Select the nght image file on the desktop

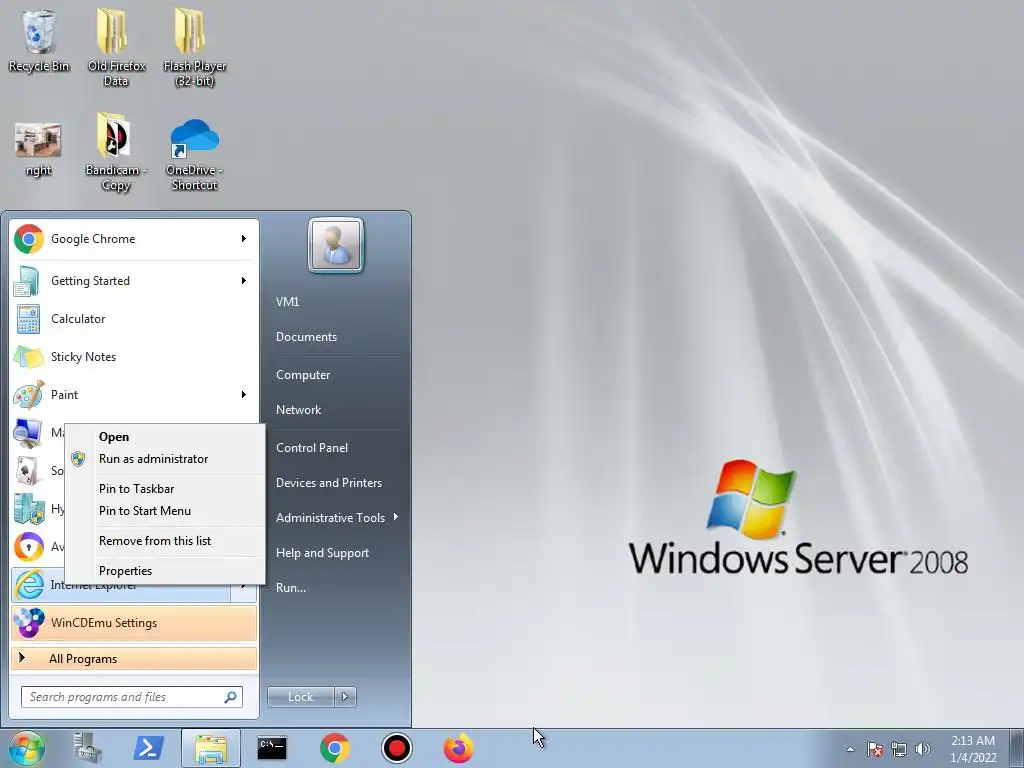pos(38,150)
